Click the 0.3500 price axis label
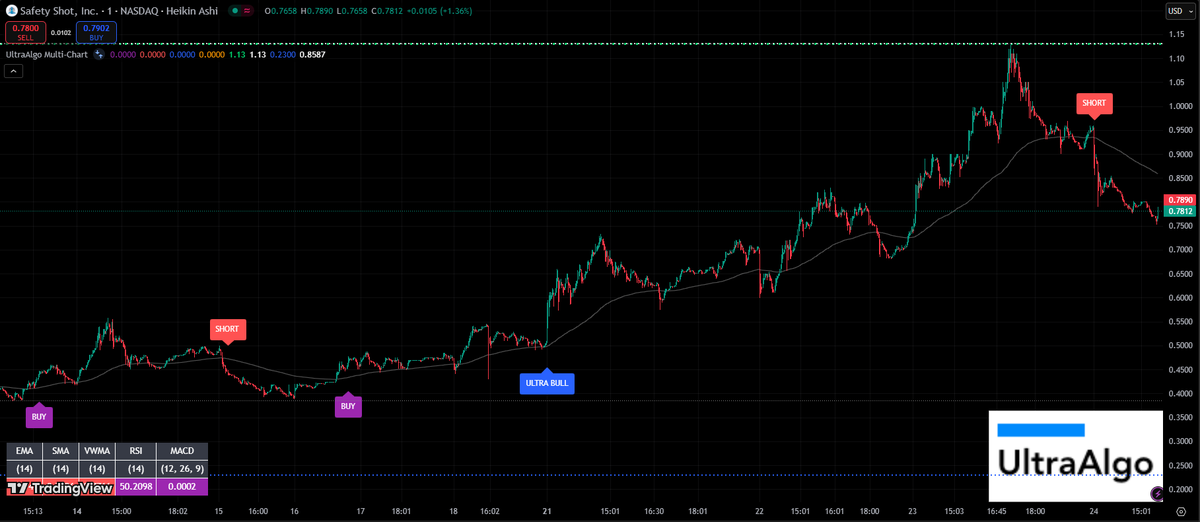 coord(1180,417)
